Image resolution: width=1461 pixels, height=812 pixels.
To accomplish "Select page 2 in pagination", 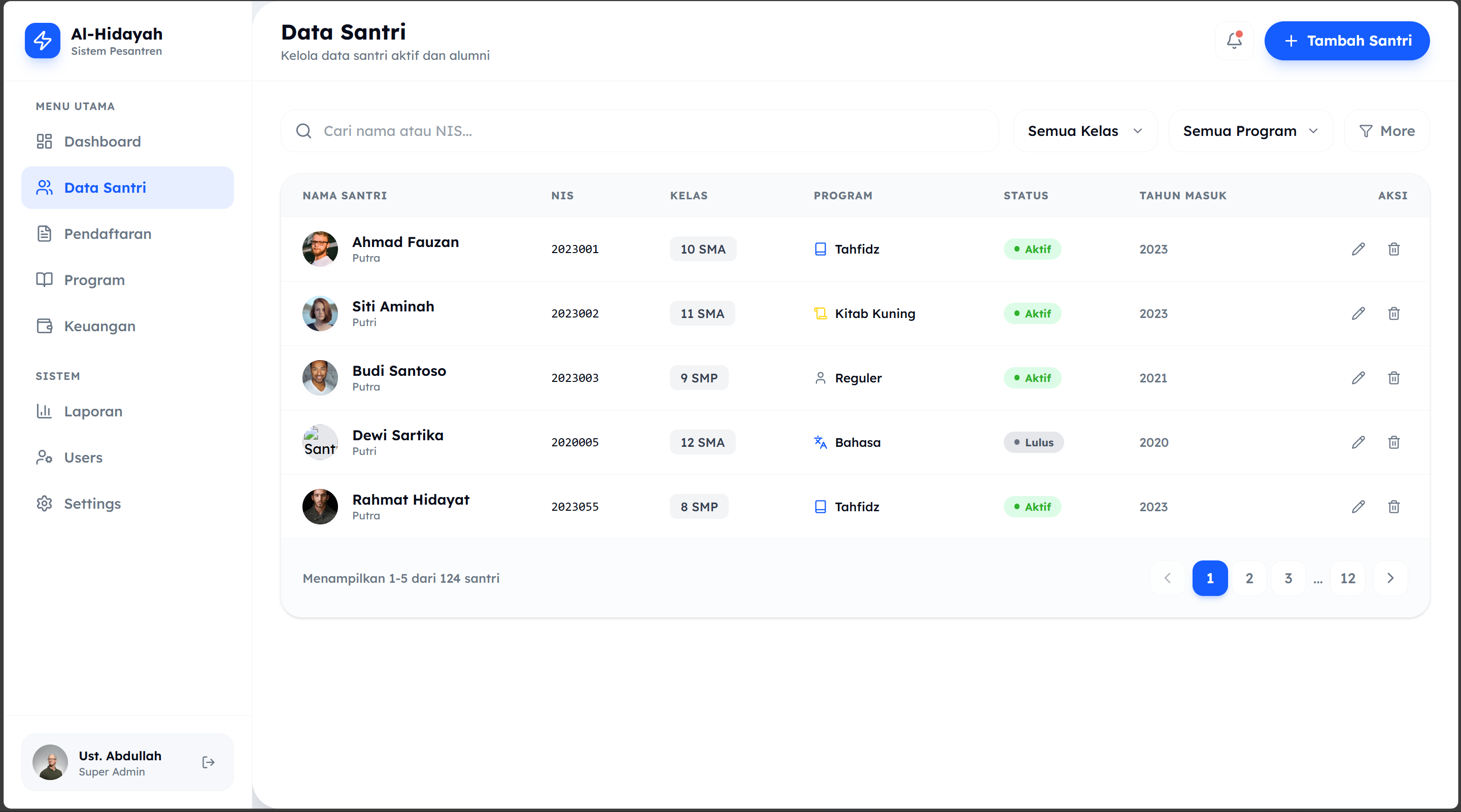I will pyautogui.click(x=1249, y=578).
